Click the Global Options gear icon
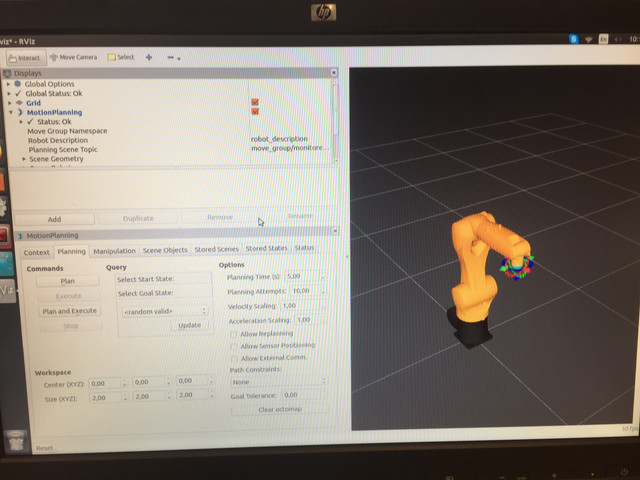Image resolution: width=640 pixels, height=480 pixels. coord(18,84)
